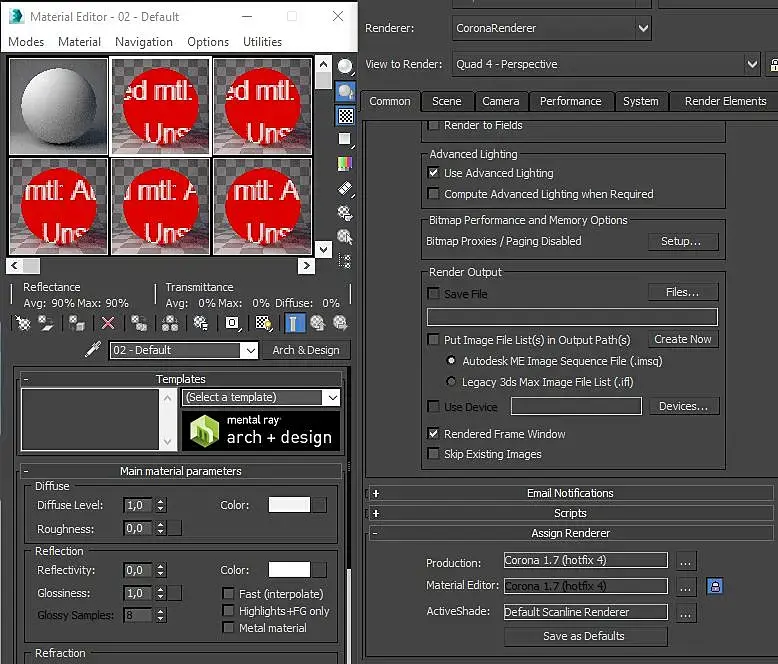
Task: Click Save as Defaults button
Action: [x=585, y=636]
